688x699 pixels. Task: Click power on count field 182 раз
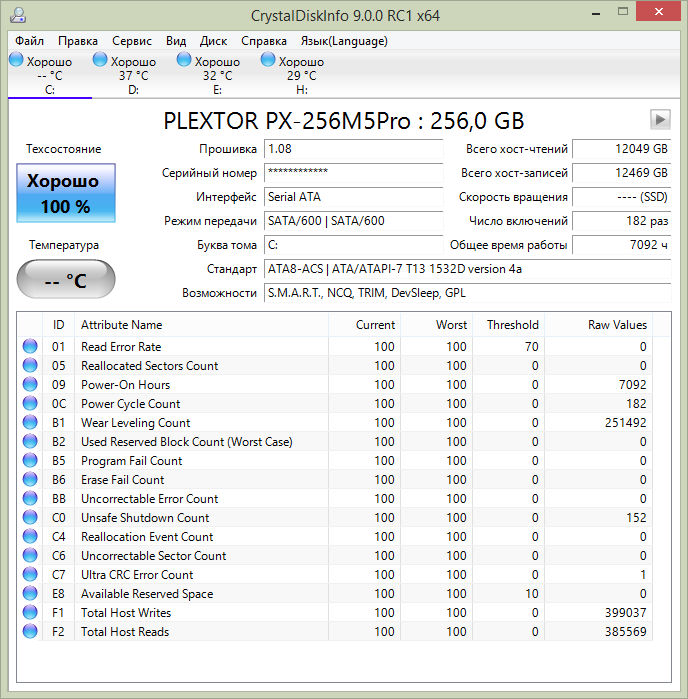click(x=622, y=221)
